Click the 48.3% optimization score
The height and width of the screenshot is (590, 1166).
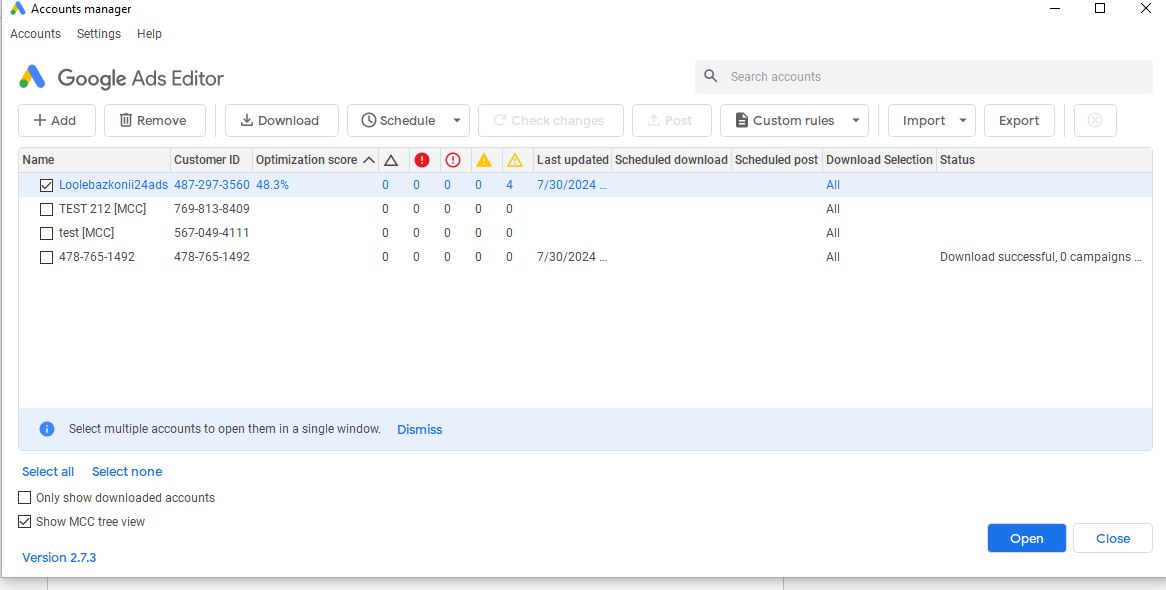coord(272,185)
